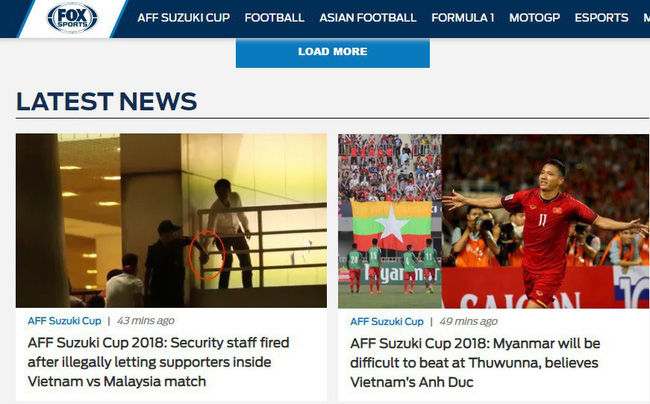Screen dimensions: 650x404
Task: Click red circle highlight in security photo
Action: (x=207, y=255)
